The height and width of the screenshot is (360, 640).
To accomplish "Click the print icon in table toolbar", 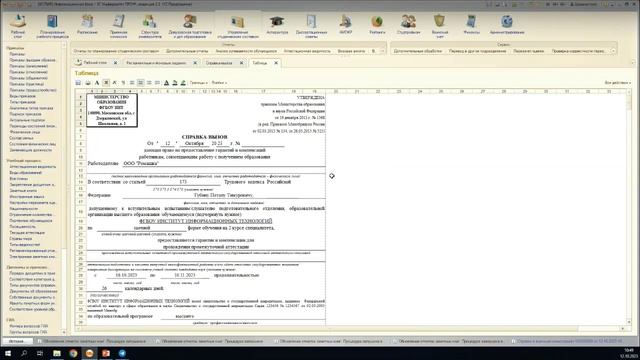I will click(x=88, y=82).
